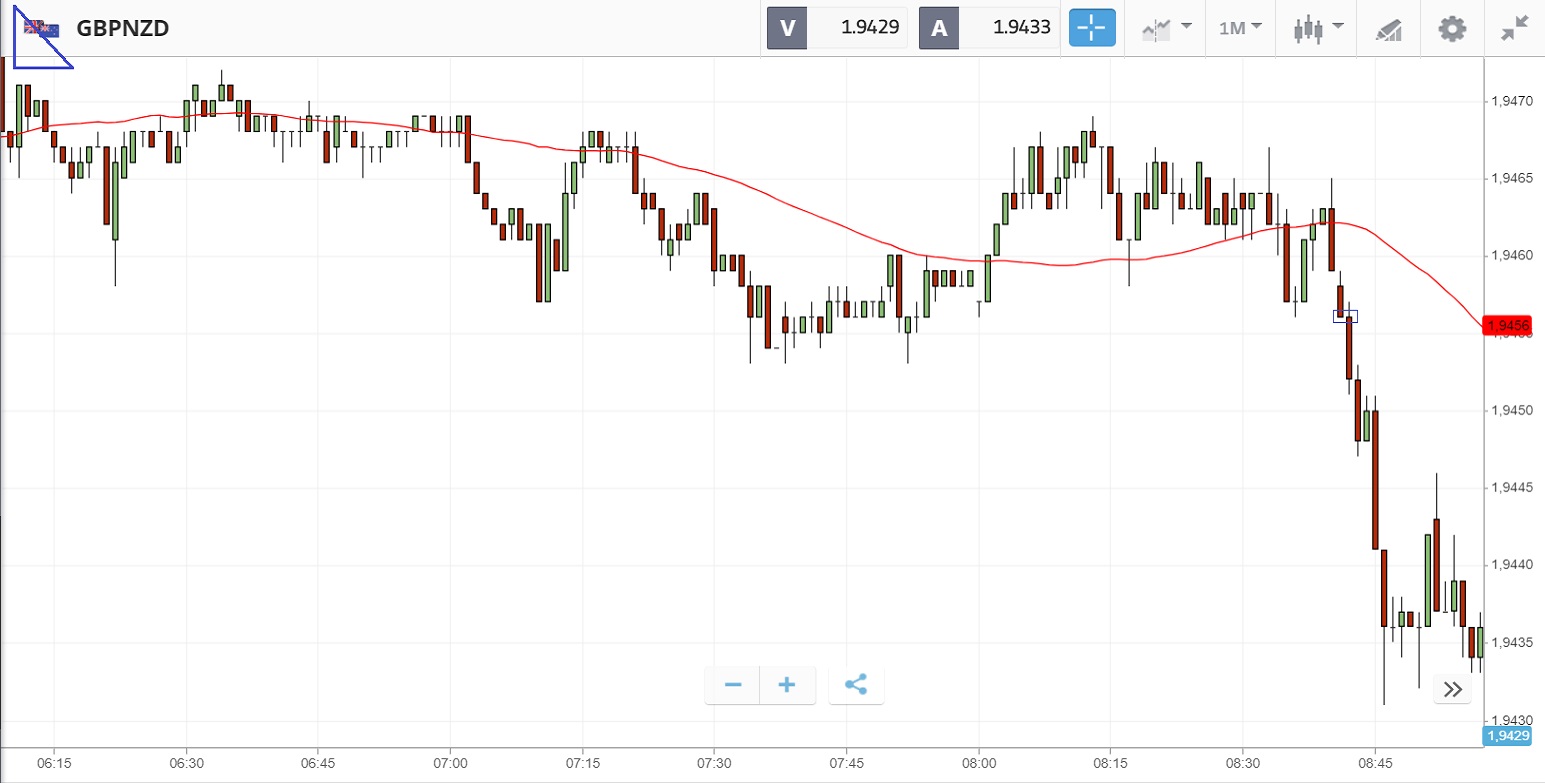
Task: Click the blue 1.9429 current price label
Action: point(1508,736)
